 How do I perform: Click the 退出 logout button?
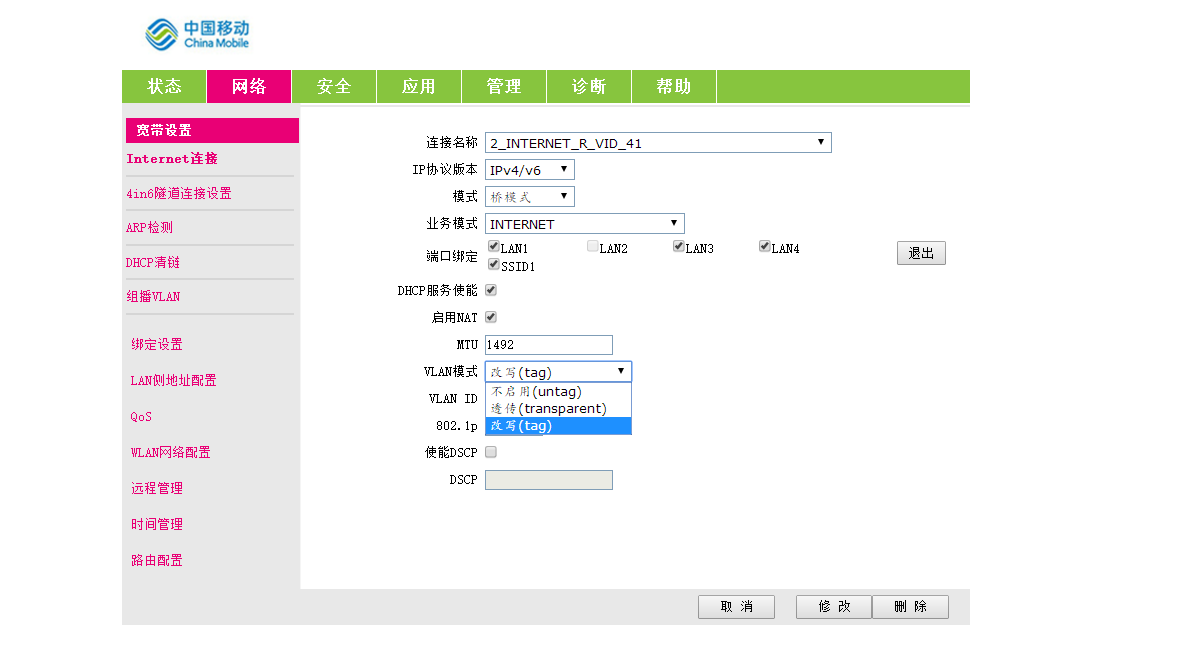(x=921, y=253)
